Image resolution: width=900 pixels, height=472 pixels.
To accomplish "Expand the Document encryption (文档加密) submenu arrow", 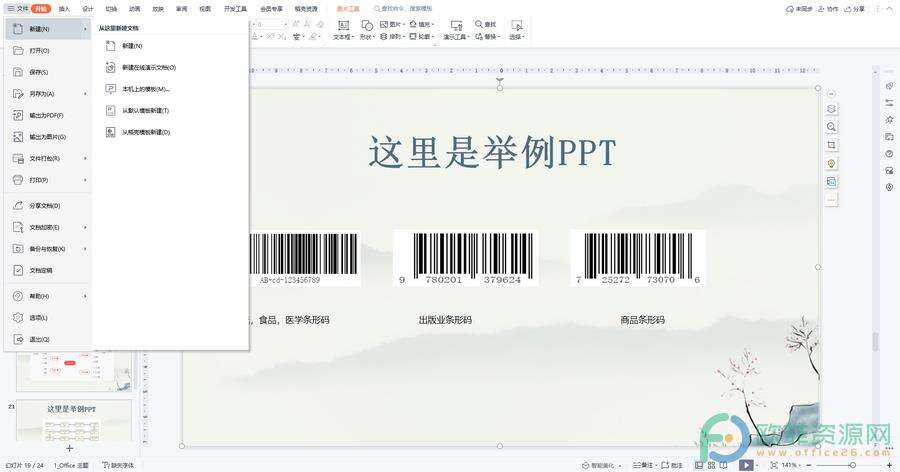I will [86, 227].
